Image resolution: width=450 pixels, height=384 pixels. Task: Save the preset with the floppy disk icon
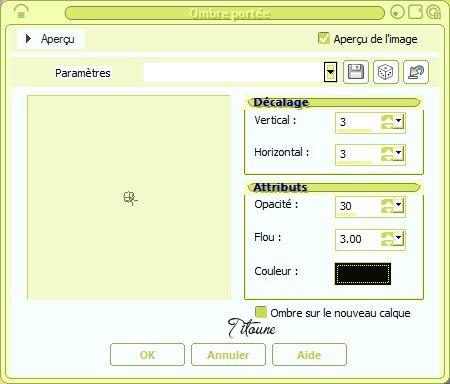pyautogui.click(x=356, y=72)
